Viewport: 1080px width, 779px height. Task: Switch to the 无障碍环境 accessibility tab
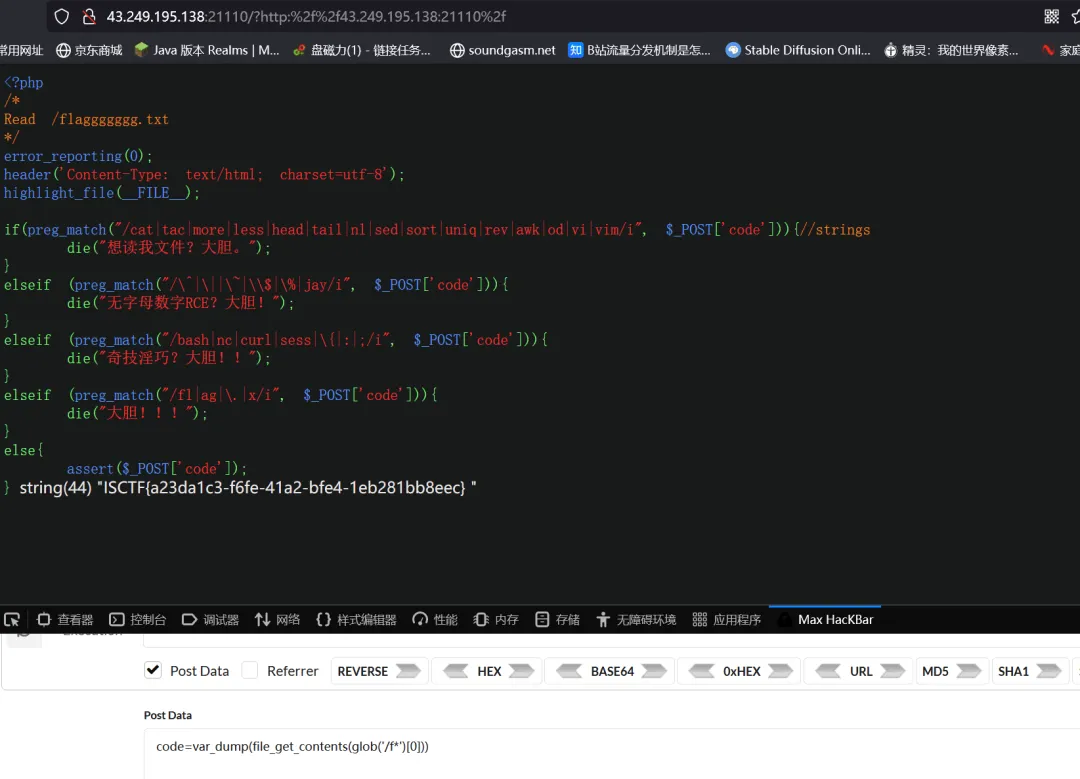point(636,619)
